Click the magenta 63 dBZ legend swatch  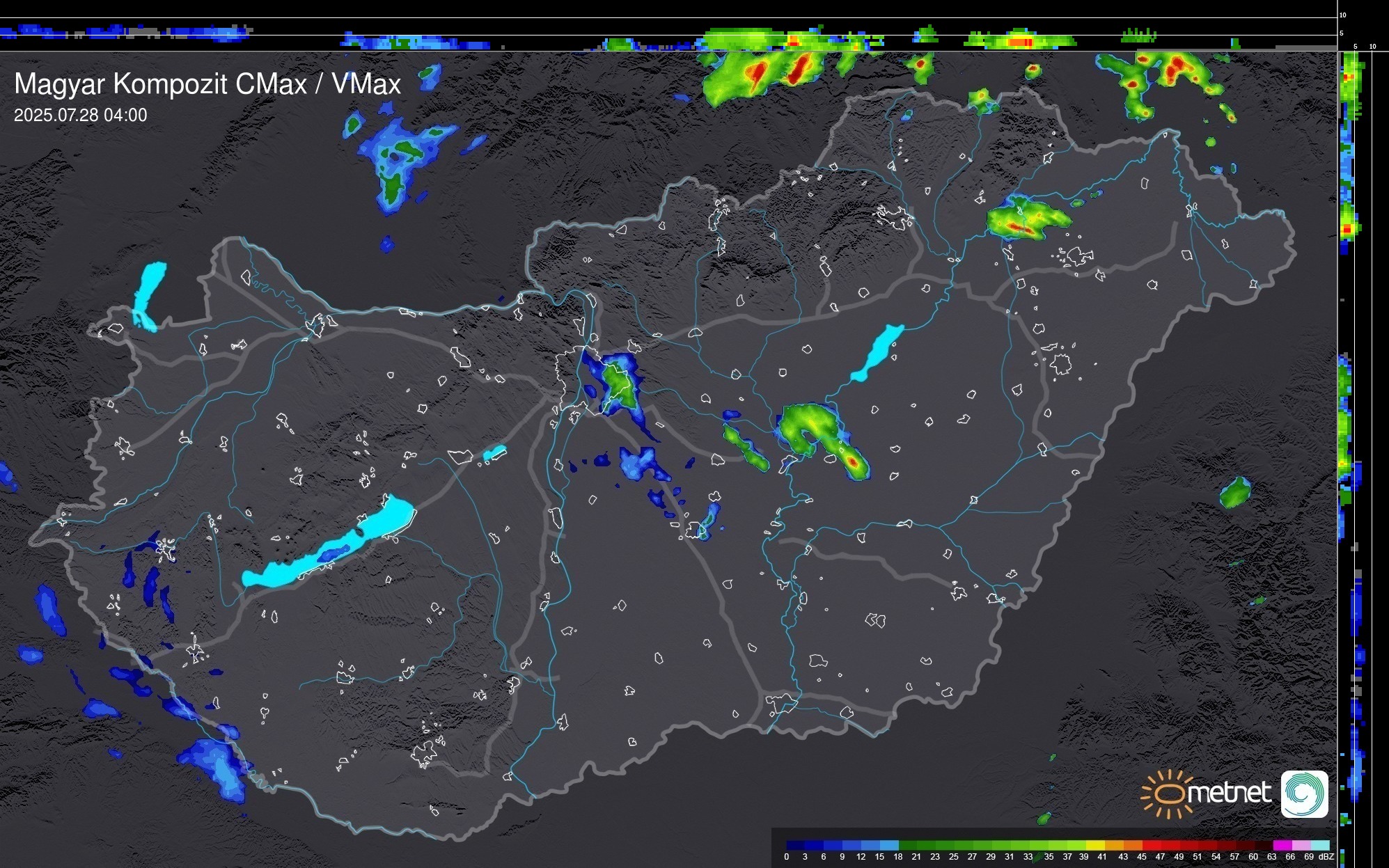(x=1282, y=845)
